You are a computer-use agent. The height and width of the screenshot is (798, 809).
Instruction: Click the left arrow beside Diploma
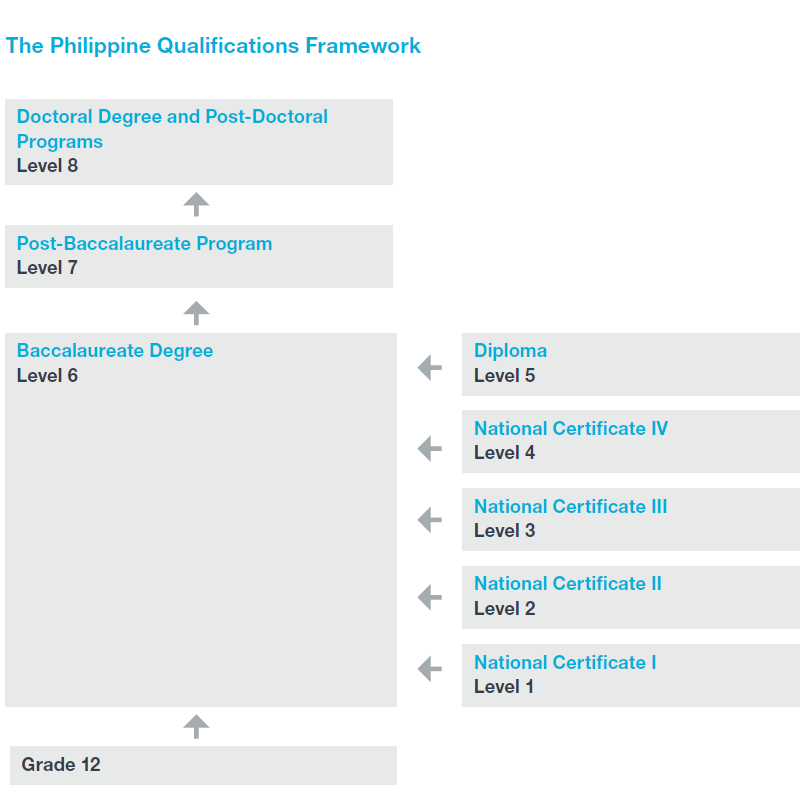(x=429, y=367)
